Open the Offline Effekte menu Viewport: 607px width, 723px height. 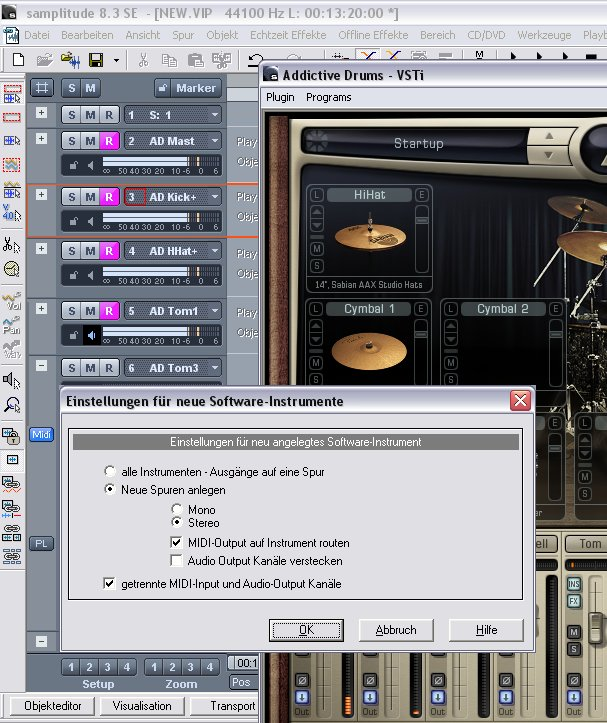(x=373, y=35)
